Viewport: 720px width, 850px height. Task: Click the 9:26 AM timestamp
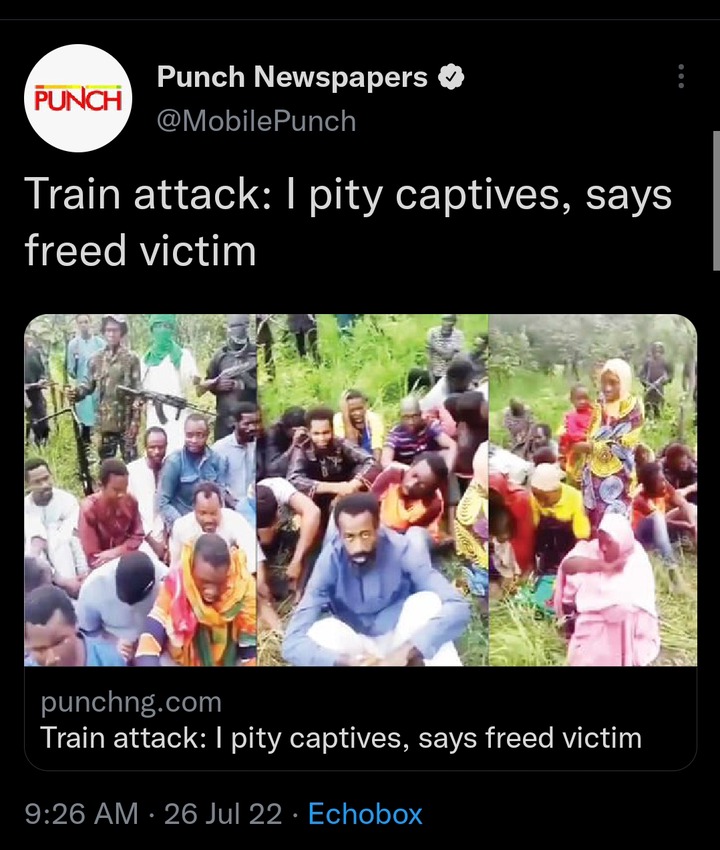click(x=82, y=814)
